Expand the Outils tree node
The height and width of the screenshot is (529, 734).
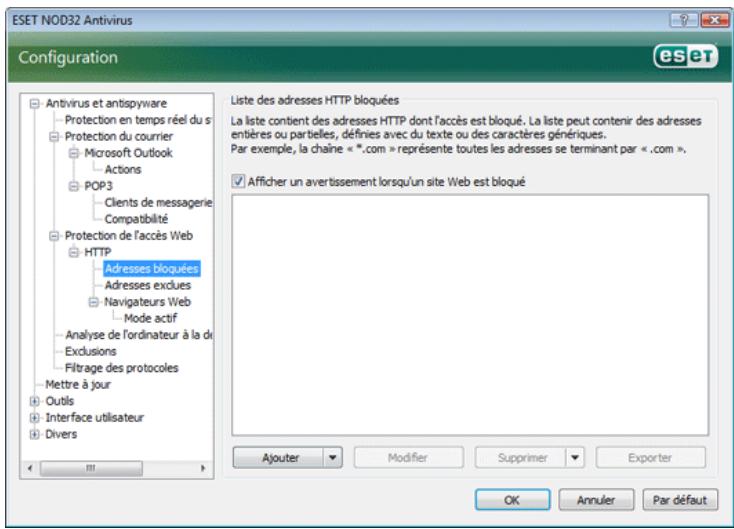tap(34, 401)
